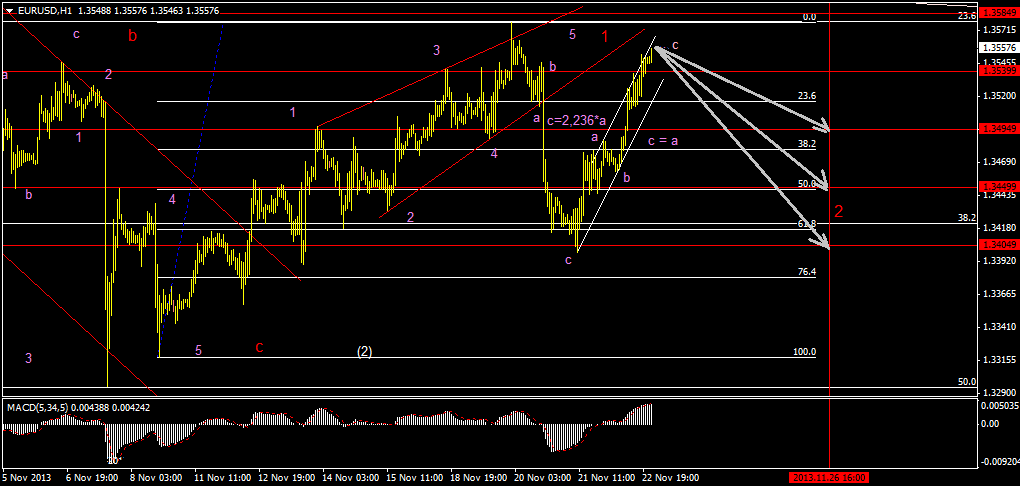Click the red 2013.11.26 16:00 date marker

coord(829,478)
